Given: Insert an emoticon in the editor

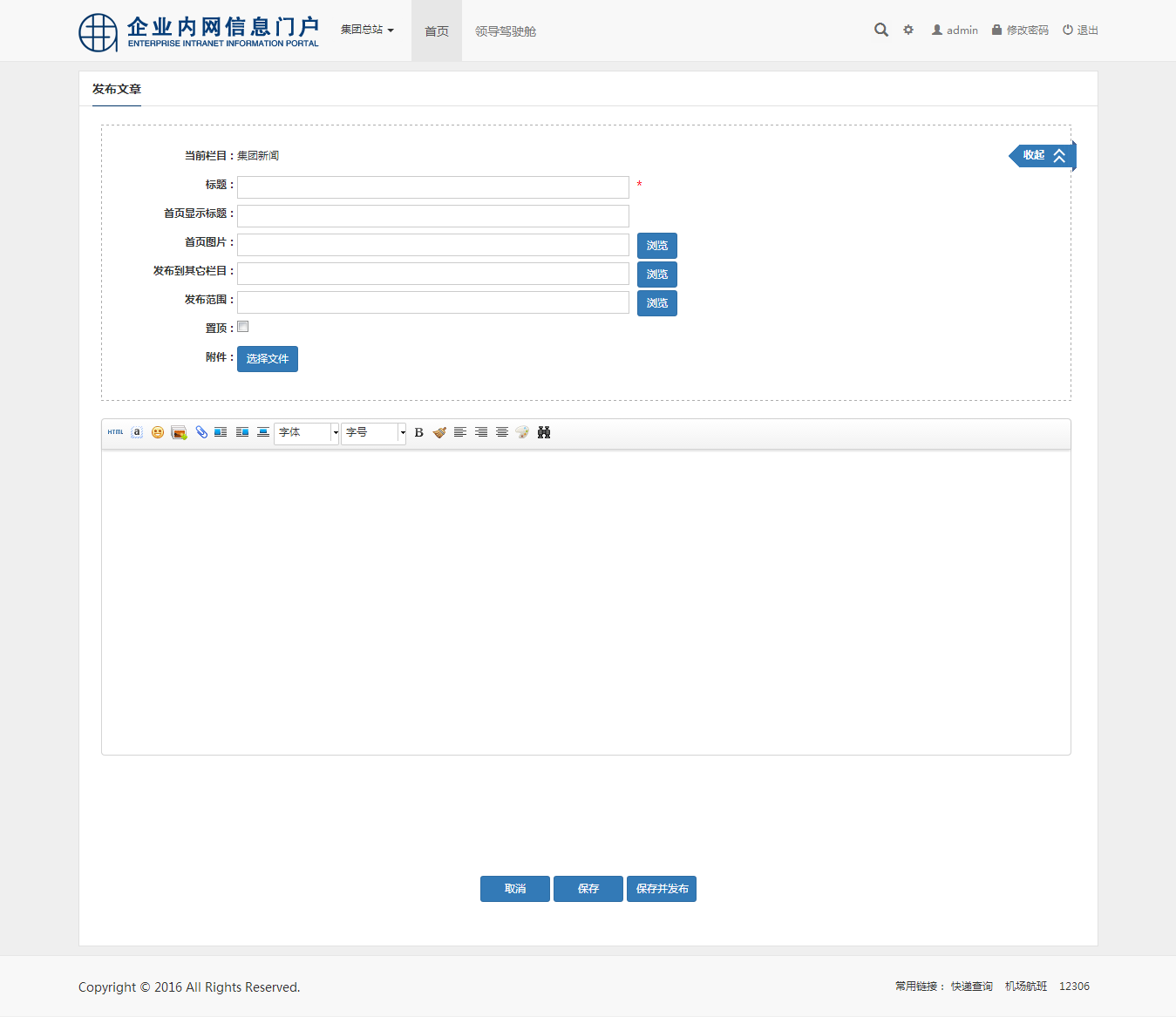Looking at the screenshot, I should tap(158, 432).
